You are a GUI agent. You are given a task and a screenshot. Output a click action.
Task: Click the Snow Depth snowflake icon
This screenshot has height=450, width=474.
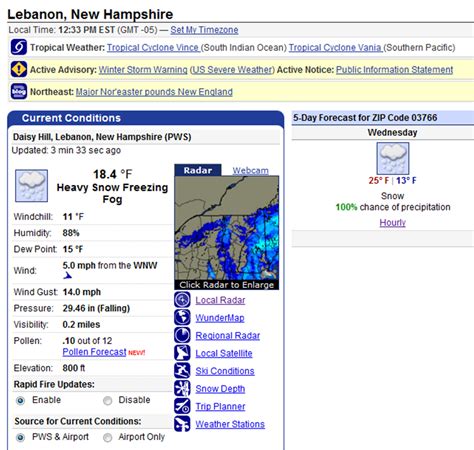pos(182,388)
